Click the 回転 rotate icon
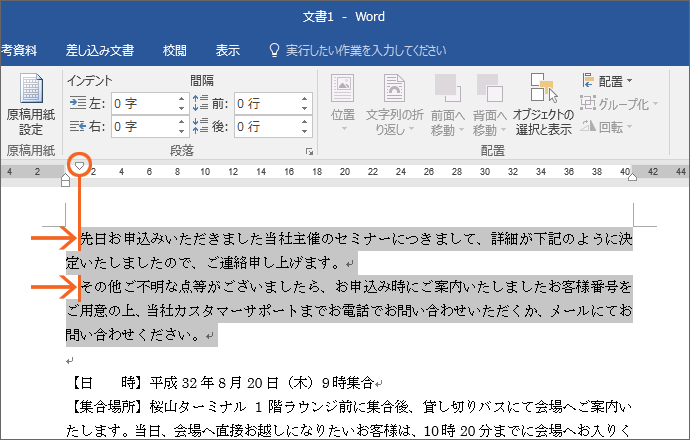Screen dimensions: 690x440 click(588, 127)
